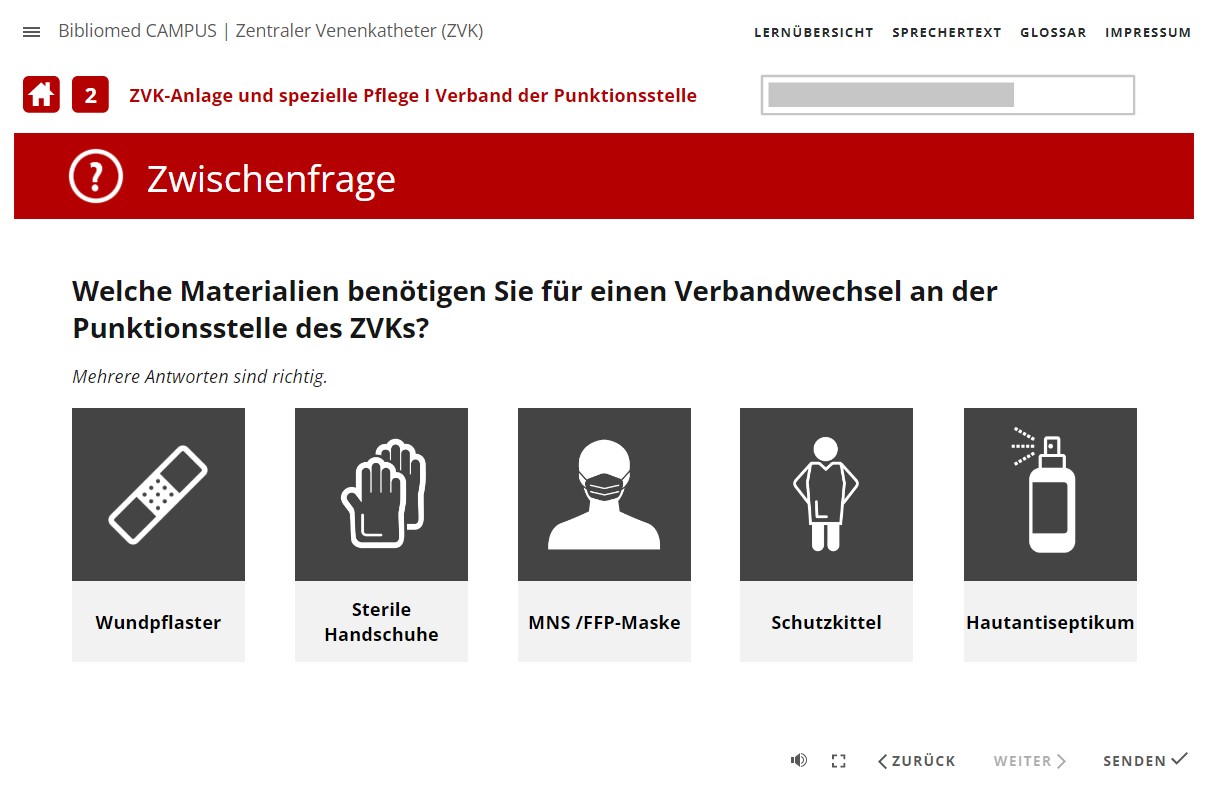1208x790 pixels.
Task: Submit the answers with Senden
Action: coord(1144,761)
